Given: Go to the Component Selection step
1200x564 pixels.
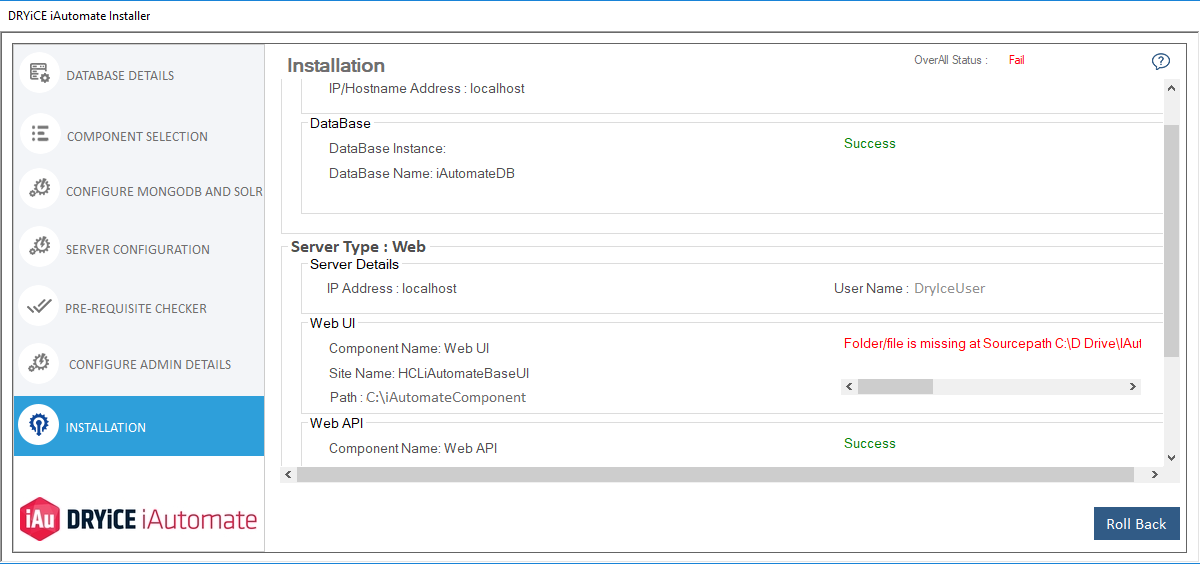Looking at the screenshot, I should [x=137, y=136].
